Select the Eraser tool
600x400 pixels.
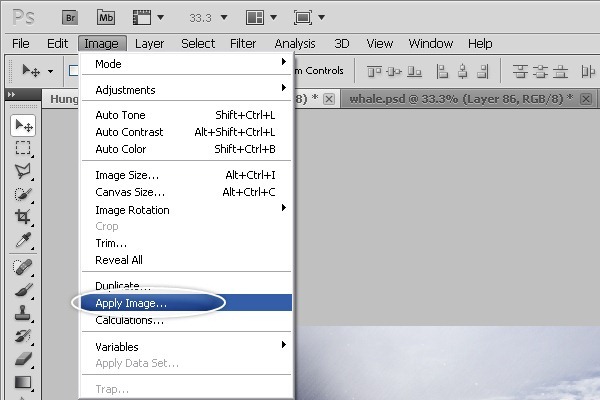(x=23, y=358)
